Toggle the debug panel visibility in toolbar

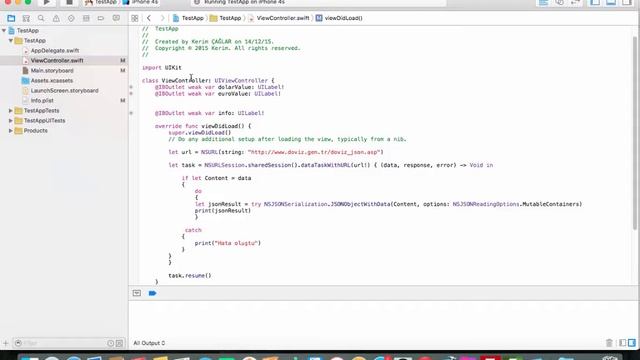[611, 2]
